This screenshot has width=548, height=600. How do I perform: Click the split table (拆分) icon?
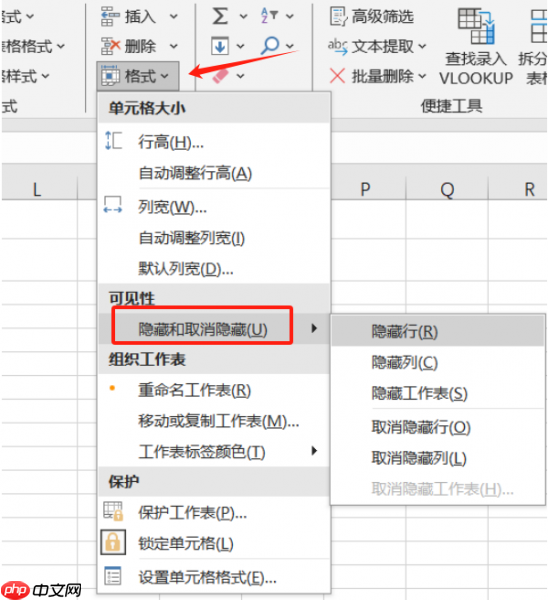[x=539, y=26]
